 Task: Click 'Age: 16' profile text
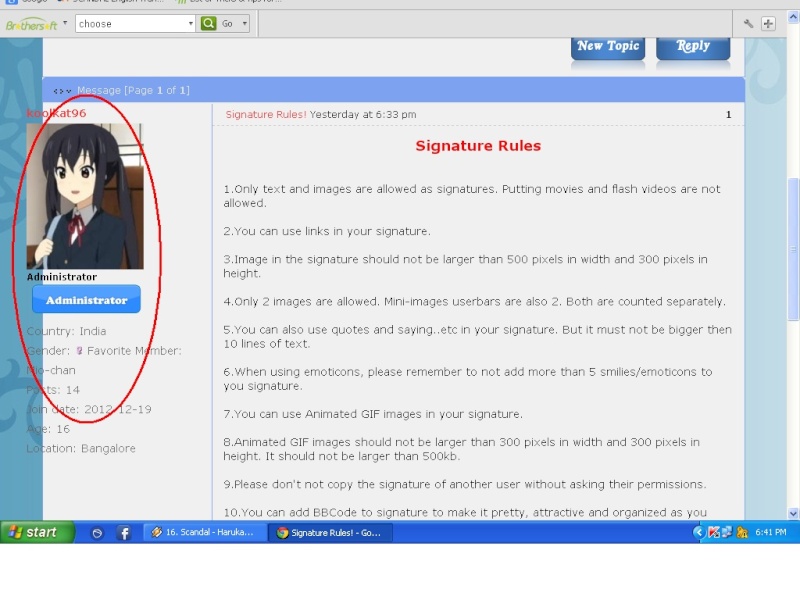click(48, 429)
